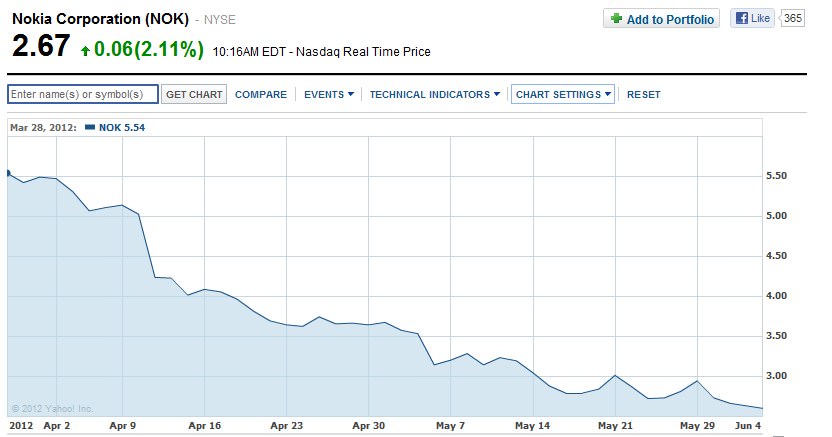This screenshot has height=437, width=832.
Task: Click the Apr 30 date label
Action: (x=368, y=425)
